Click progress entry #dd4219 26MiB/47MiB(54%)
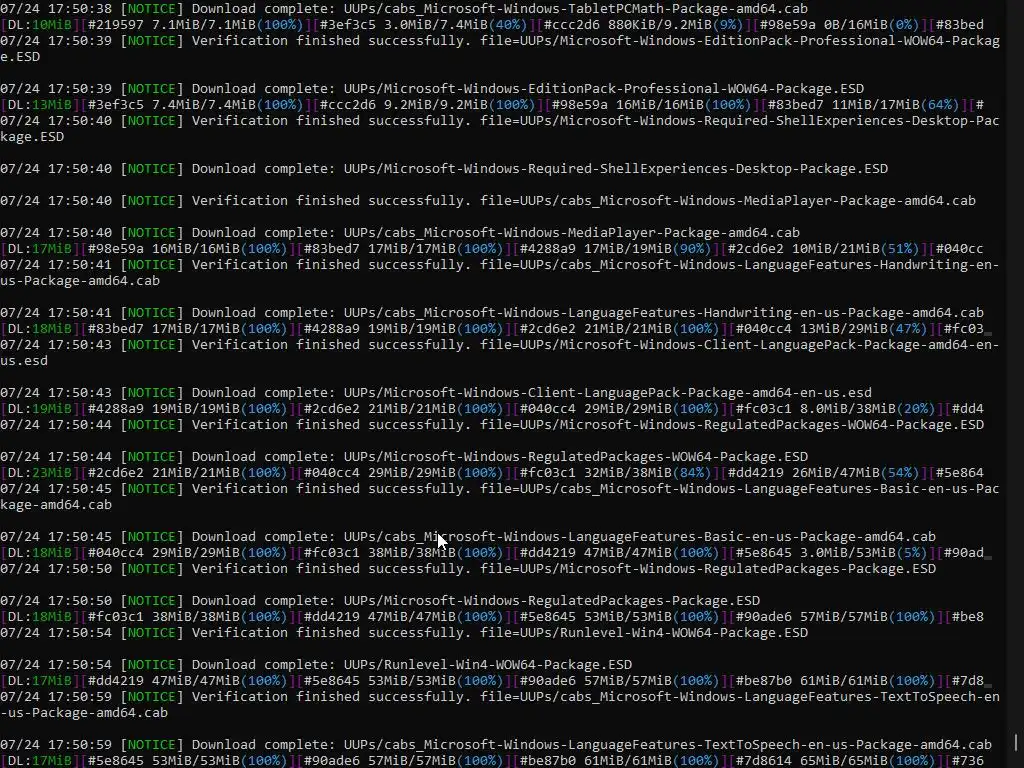This screenshot has height=768, width=1024. pyautogui.click(x=823, y=473)
